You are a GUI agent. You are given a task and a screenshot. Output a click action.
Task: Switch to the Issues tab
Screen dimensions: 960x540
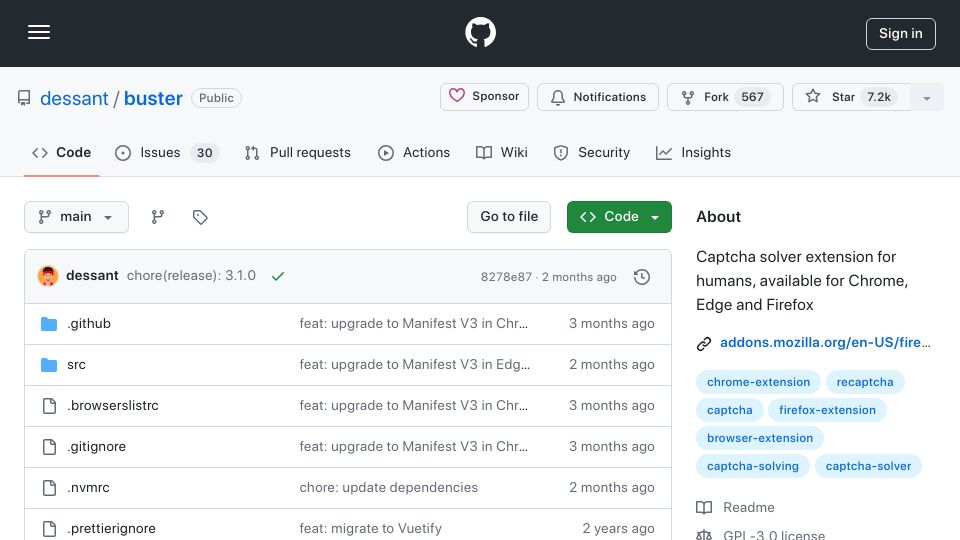(x=166, y=152)
